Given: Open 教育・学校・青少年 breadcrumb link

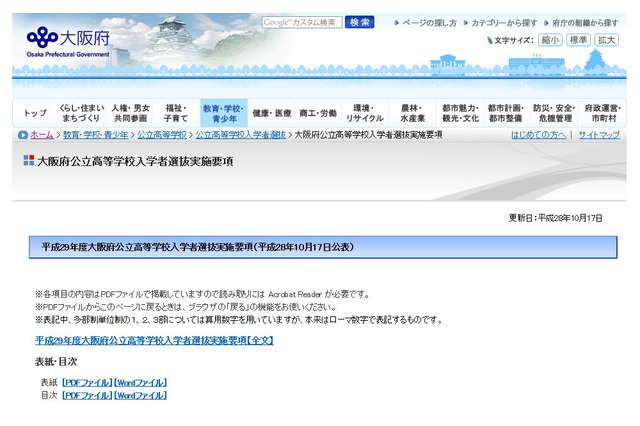Looking at the screenshot, I should tap(96, 135).
